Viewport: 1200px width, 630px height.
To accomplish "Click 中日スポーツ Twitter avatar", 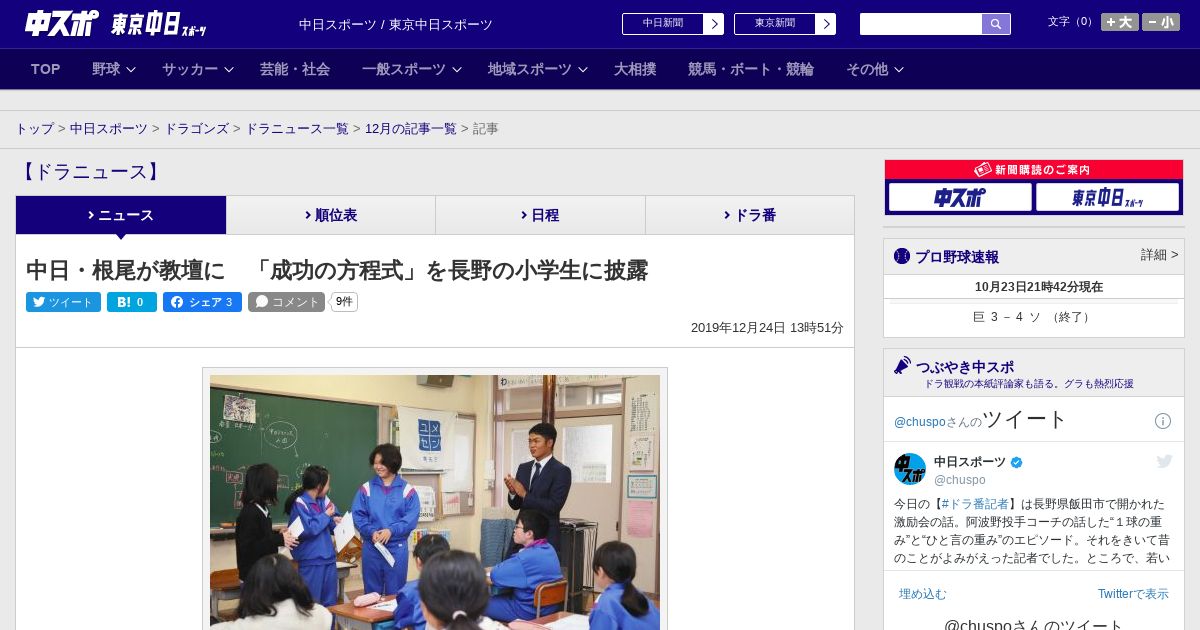I will 910,469.
